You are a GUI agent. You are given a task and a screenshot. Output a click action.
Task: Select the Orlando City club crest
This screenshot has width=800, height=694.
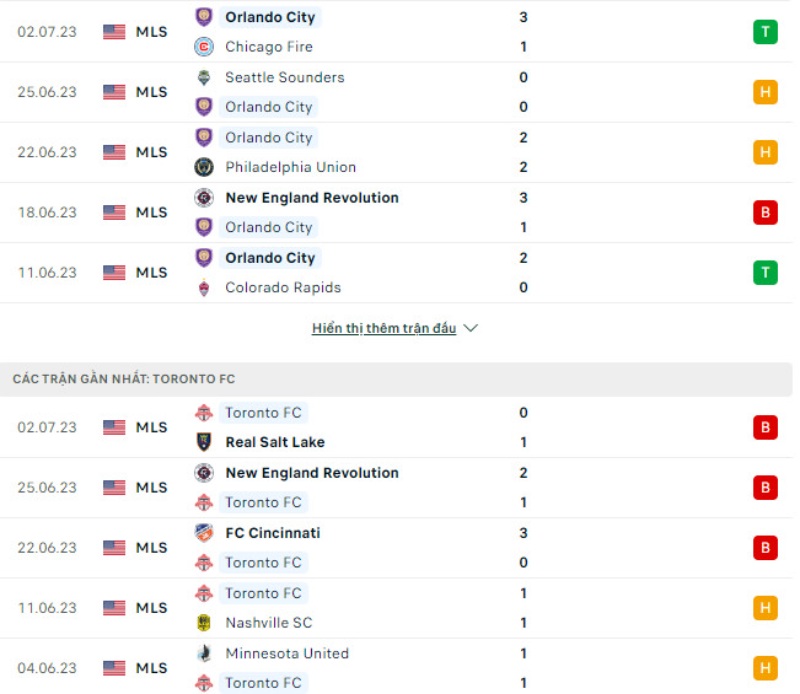pos(206,17)
